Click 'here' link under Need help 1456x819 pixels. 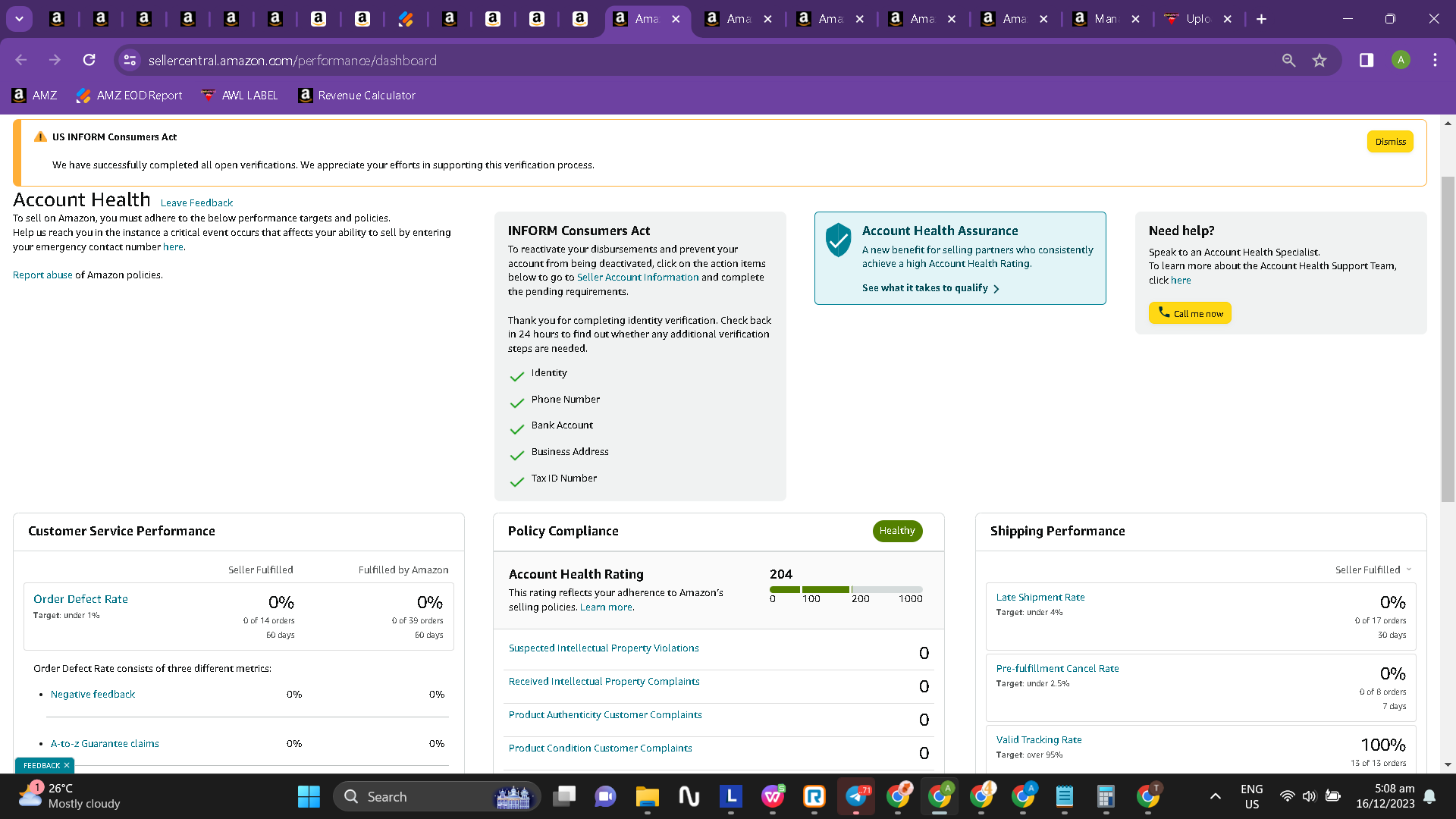1181,281
